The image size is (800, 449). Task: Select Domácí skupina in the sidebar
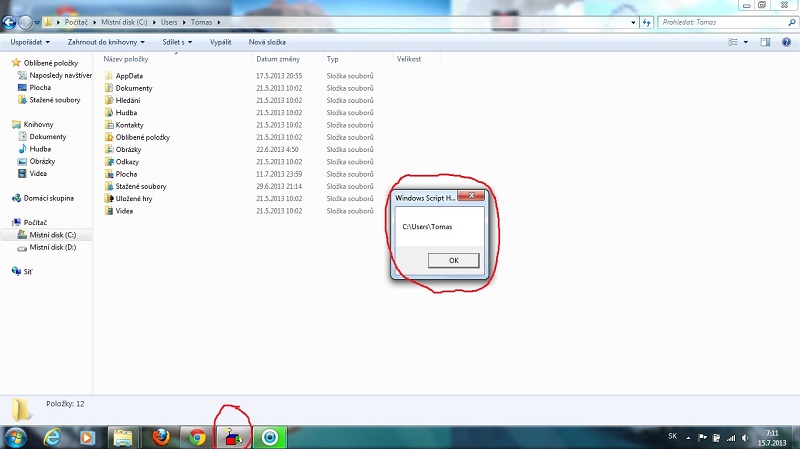[x=48, y=198]
